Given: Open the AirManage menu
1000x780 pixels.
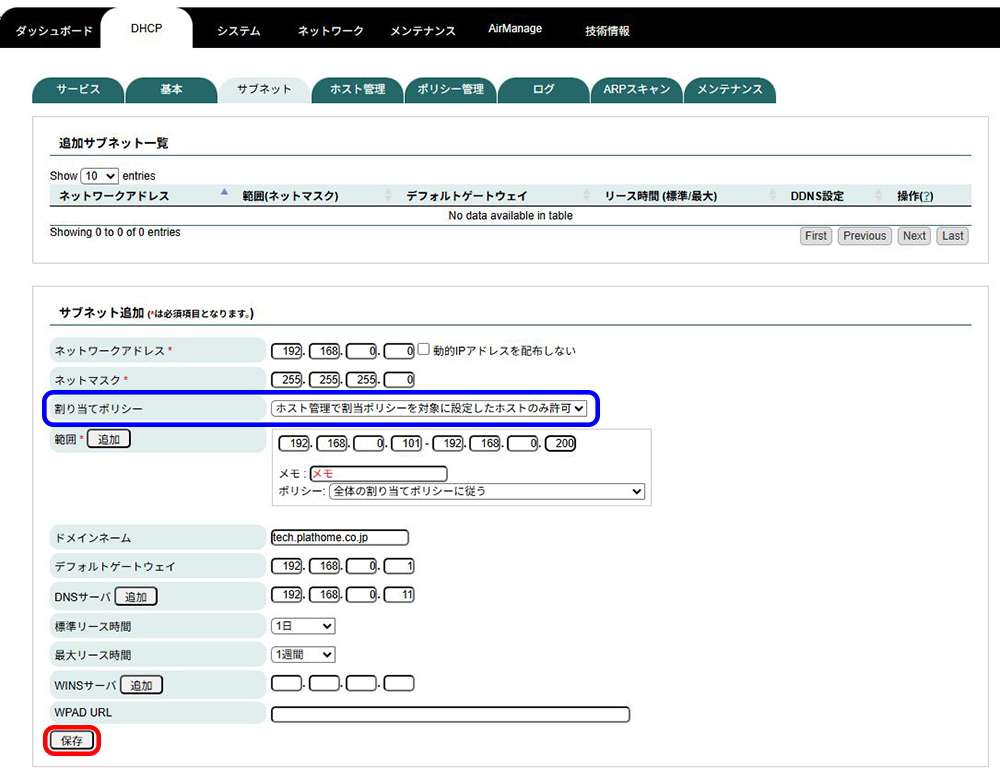Looking at the screenshot, I should tap(515, 29).
